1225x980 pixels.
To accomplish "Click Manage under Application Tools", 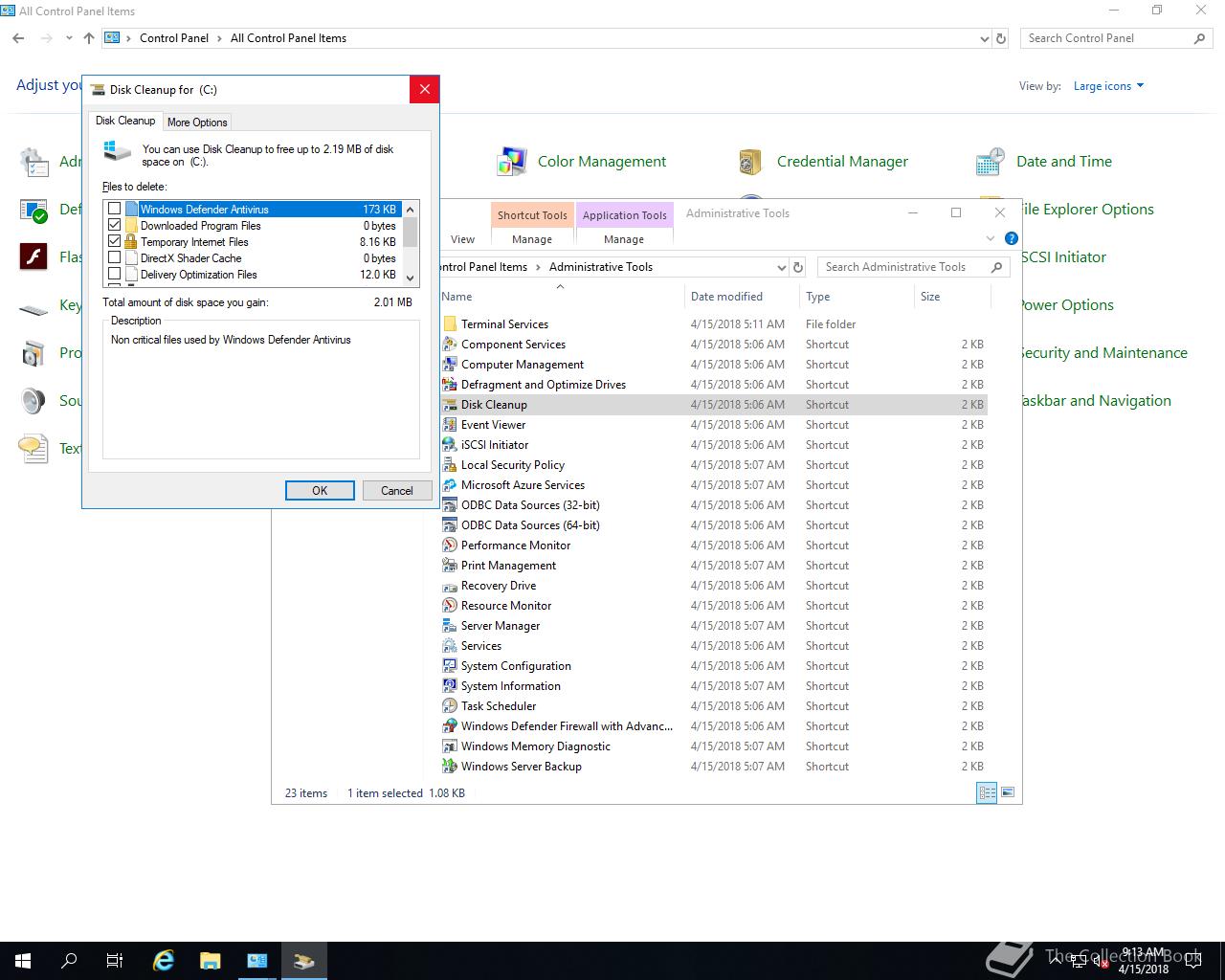I will (x=624, y=239).
